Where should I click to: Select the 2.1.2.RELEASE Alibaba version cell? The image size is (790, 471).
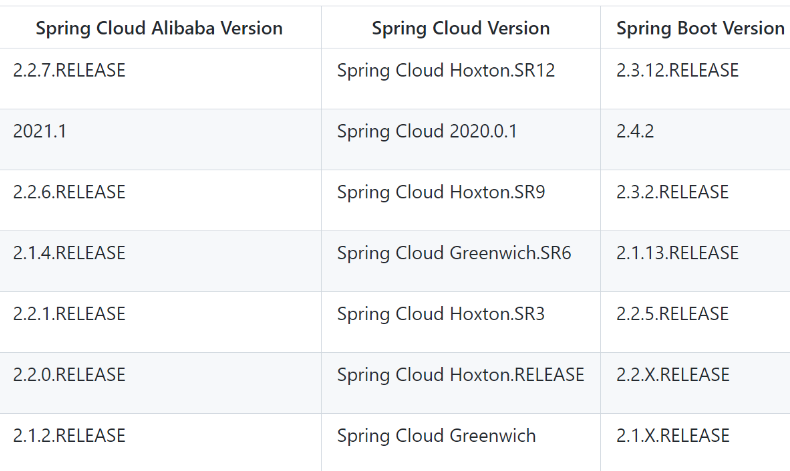pyautogui.click(x=70, y=436)
